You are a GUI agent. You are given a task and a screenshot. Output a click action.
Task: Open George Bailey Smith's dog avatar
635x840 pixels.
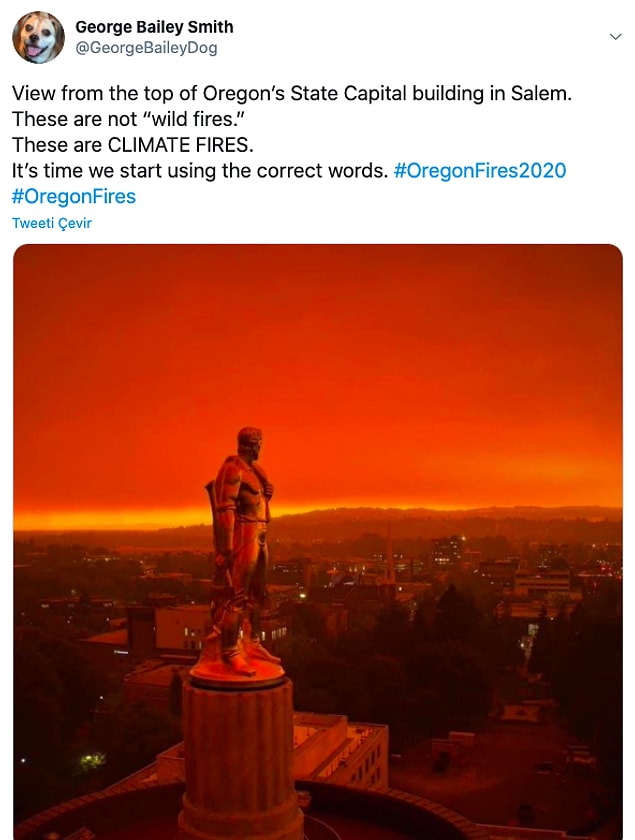point(38,38)
